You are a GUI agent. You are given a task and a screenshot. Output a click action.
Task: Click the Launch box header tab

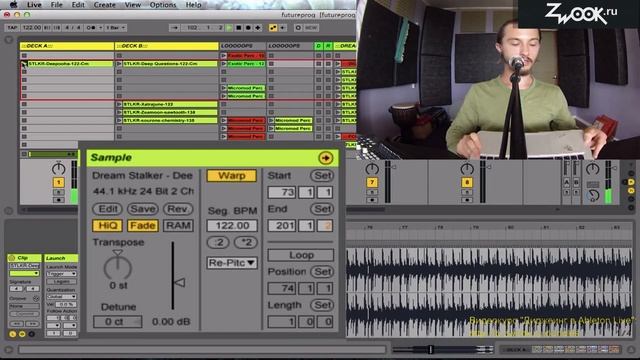pos(61,258)
